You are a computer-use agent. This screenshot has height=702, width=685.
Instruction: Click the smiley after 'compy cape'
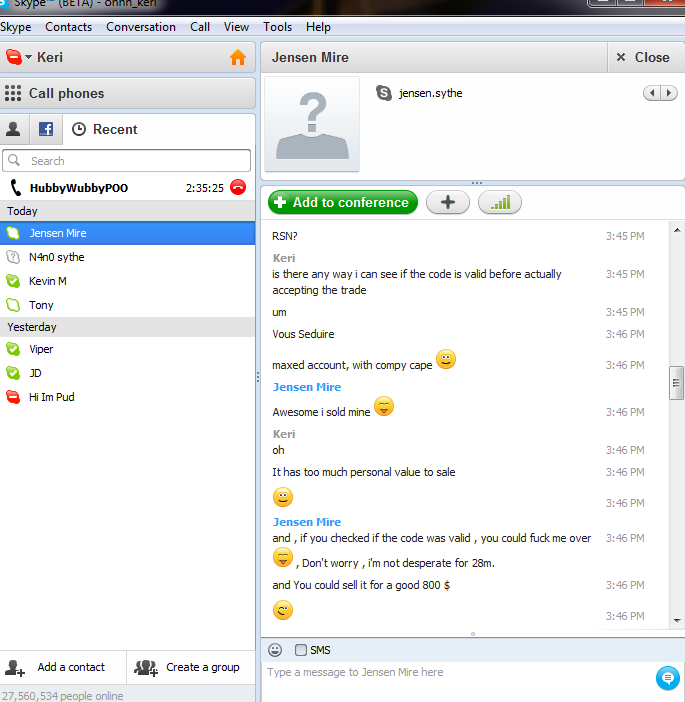[x=446, y=359]
